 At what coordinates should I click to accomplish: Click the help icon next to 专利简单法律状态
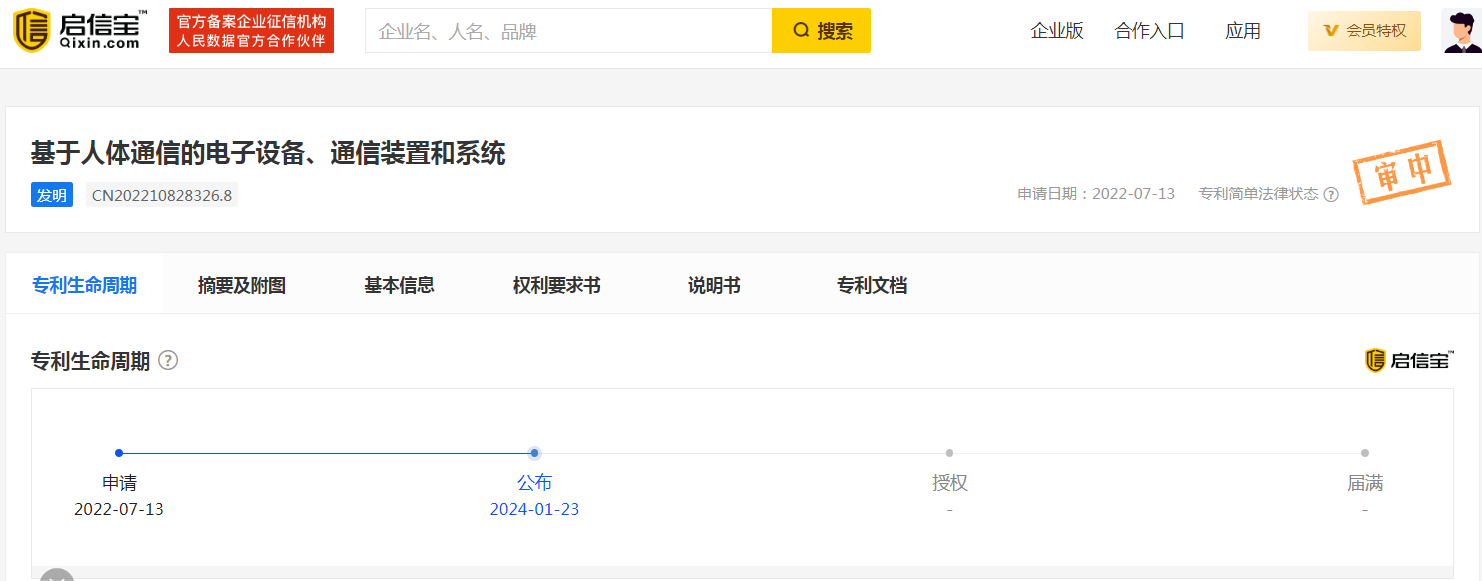(1331, 195)
